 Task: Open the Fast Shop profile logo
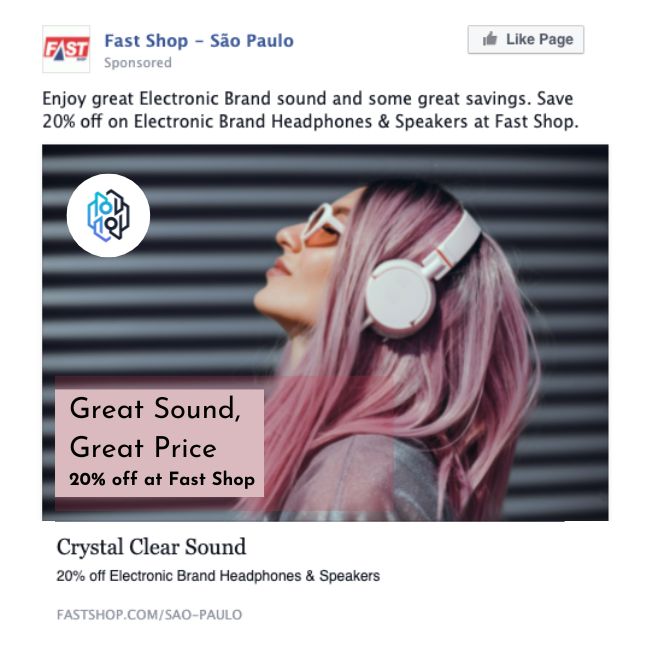click(x=66, y=49)
